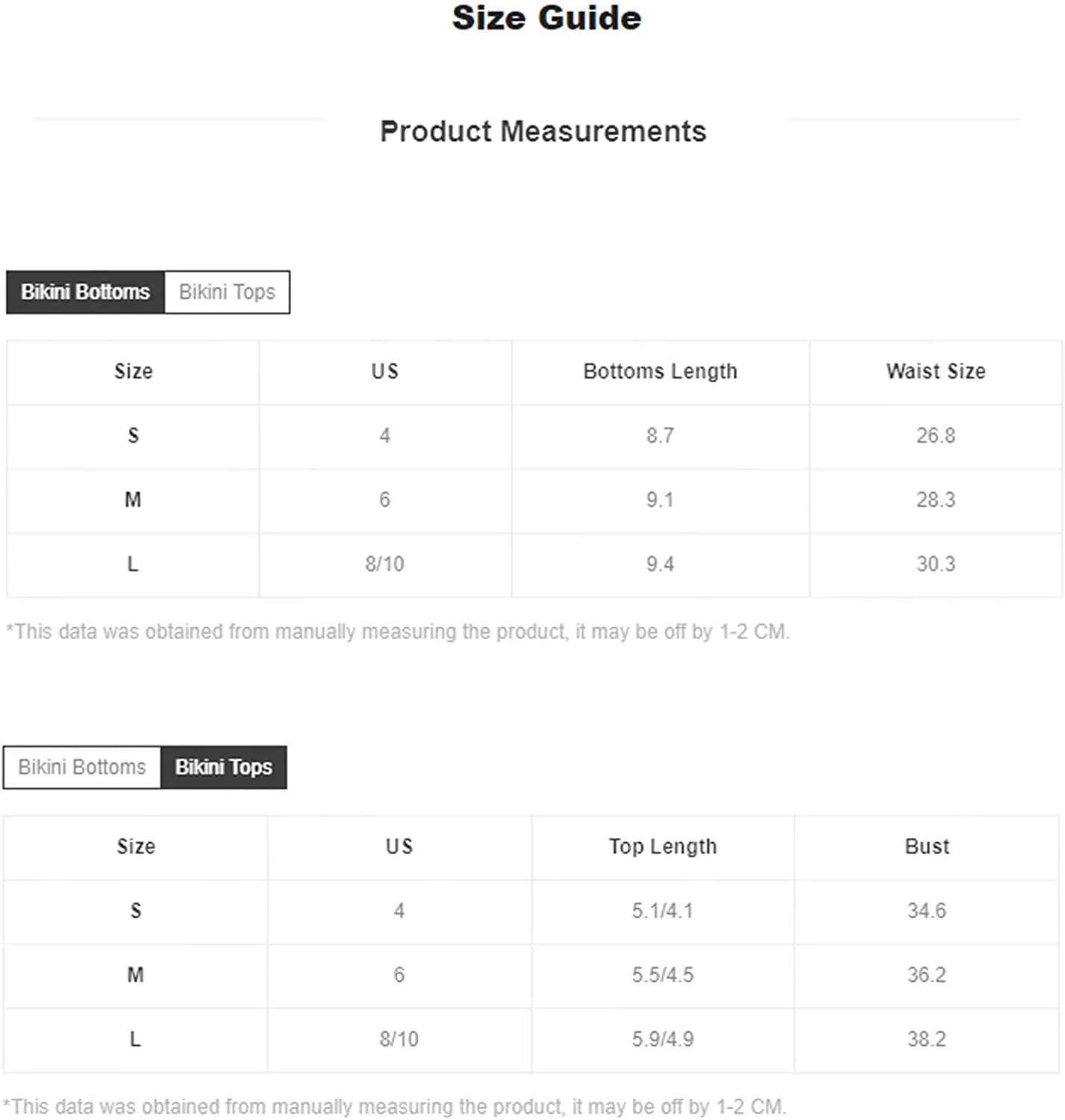Click the bust value 34.6

click(x=927, y=910)
